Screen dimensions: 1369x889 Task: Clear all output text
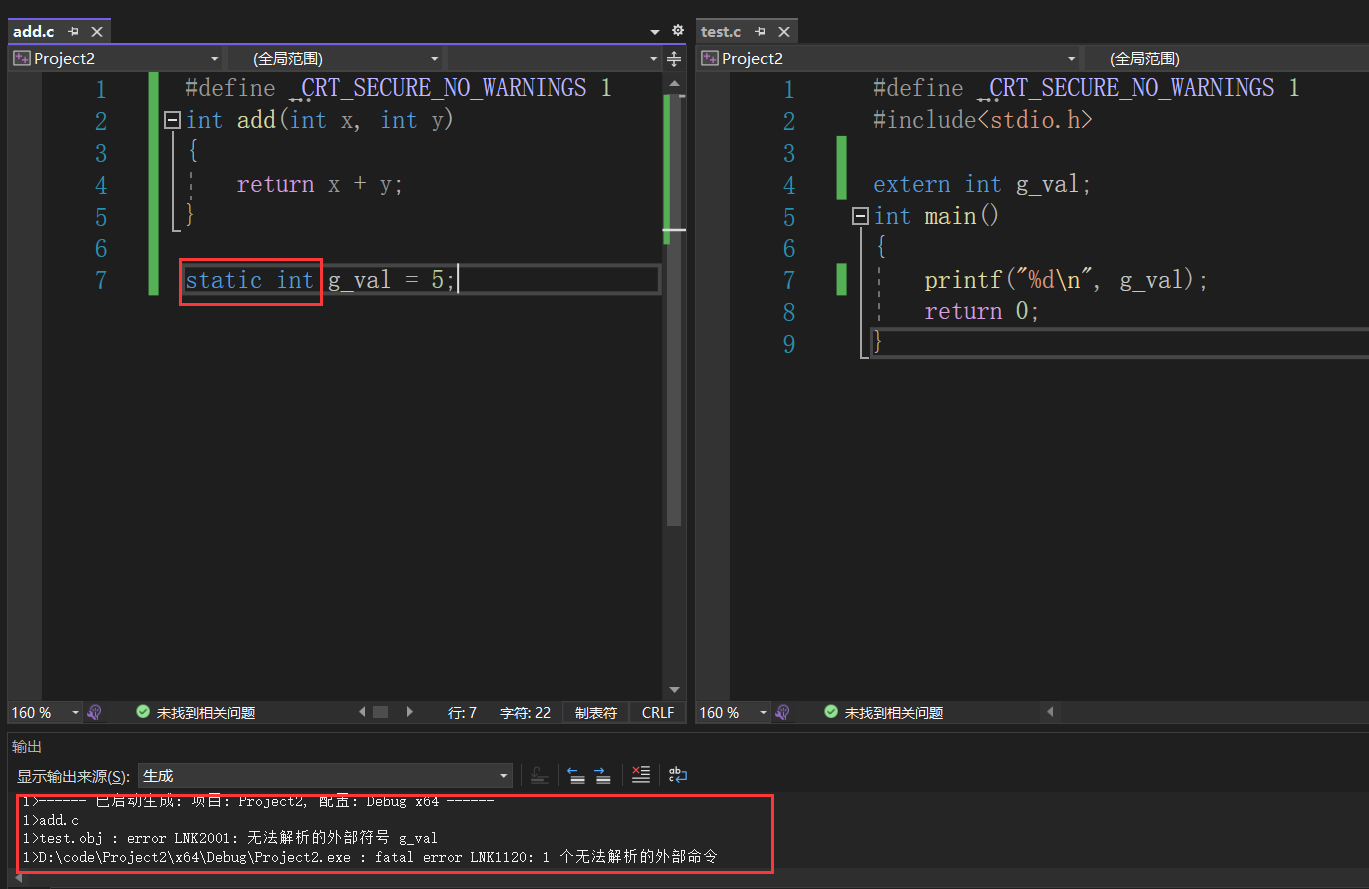(x=641, y=775)
